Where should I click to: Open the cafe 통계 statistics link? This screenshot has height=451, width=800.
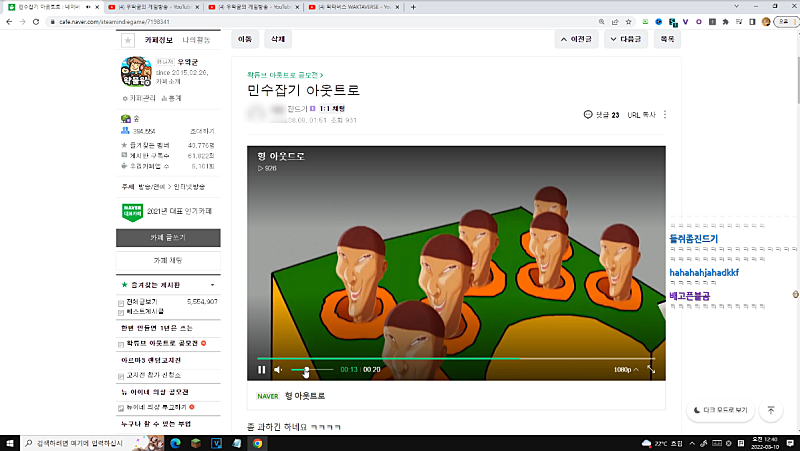point(171,98)
